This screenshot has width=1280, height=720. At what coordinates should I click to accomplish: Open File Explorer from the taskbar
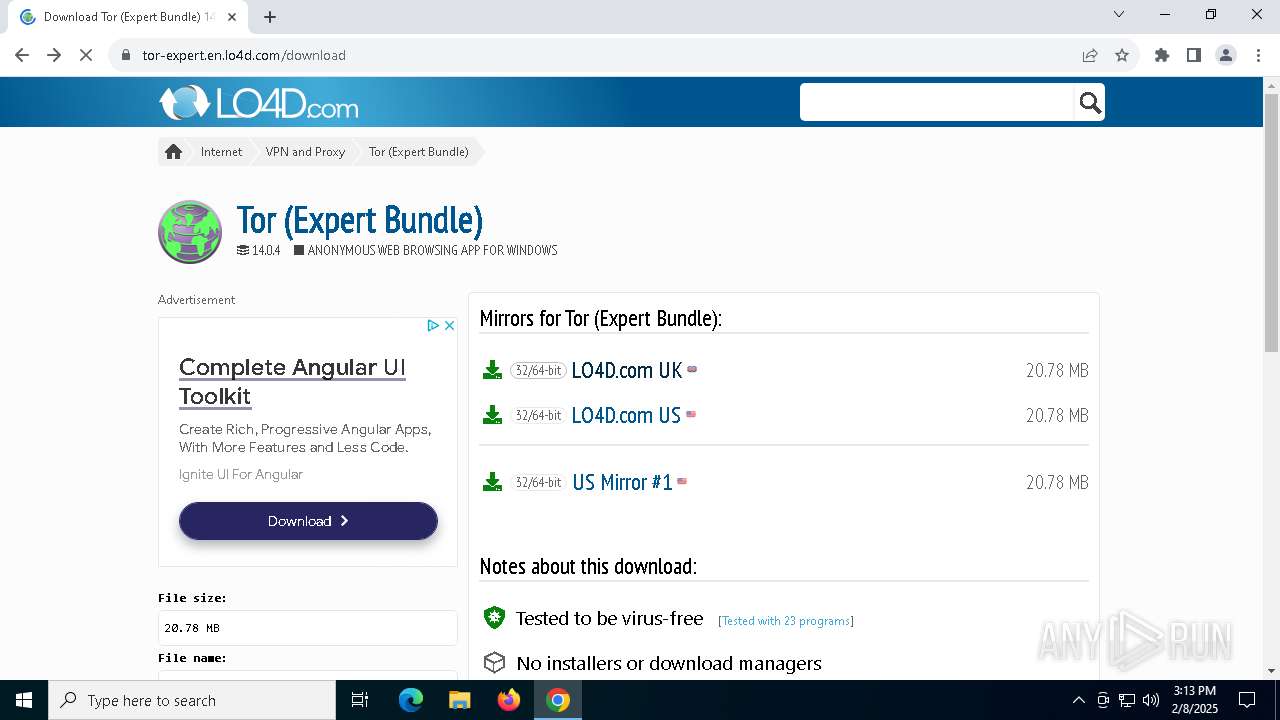coord(459,700)
